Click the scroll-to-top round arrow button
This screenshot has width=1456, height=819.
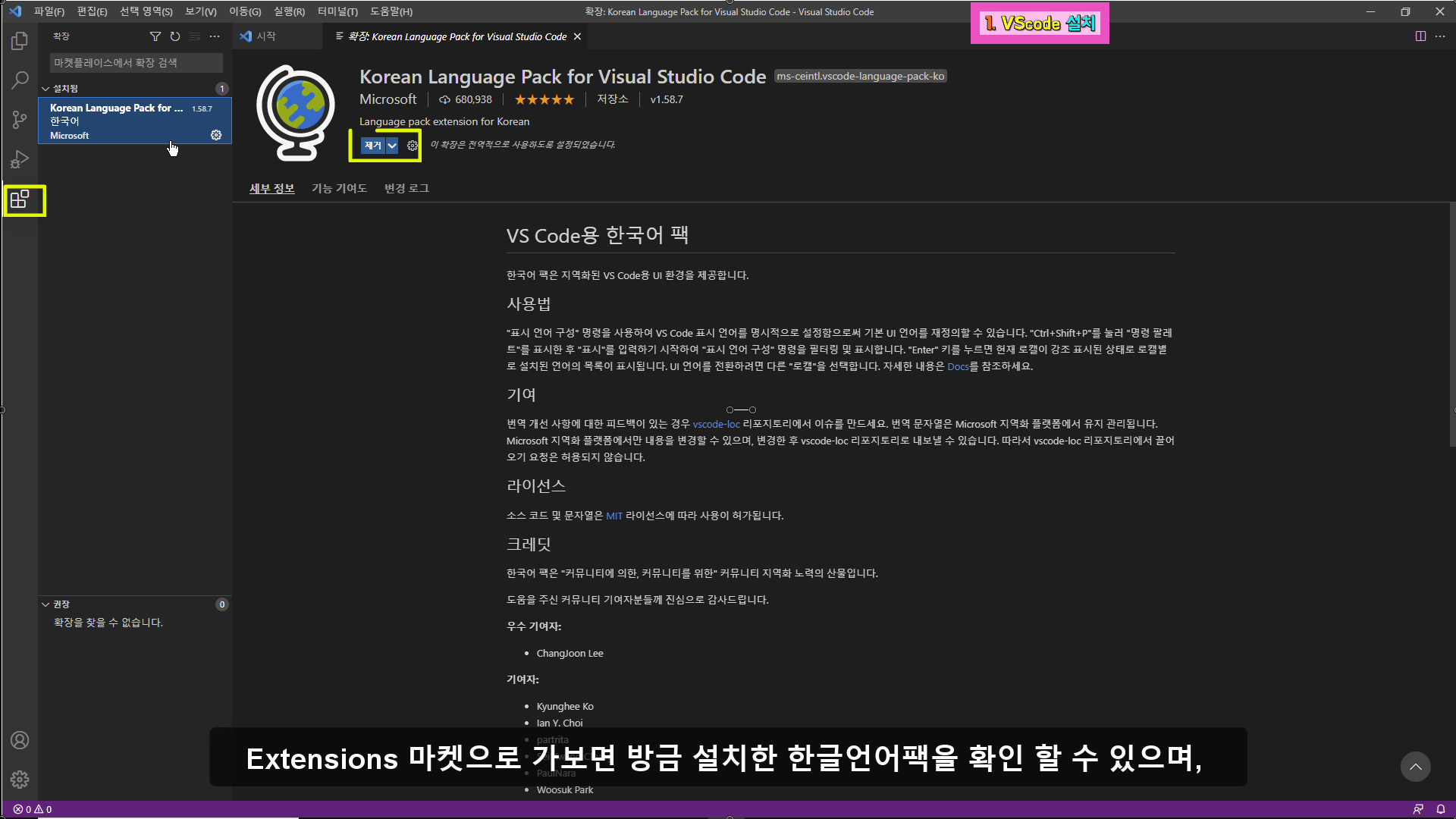[1415, 767]
